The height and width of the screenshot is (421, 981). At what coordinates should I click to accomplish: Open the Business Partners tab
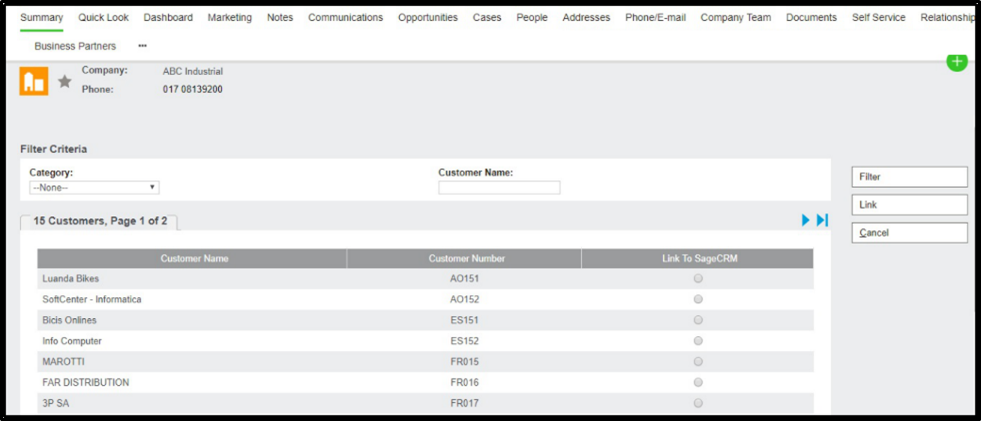(75, 46)
